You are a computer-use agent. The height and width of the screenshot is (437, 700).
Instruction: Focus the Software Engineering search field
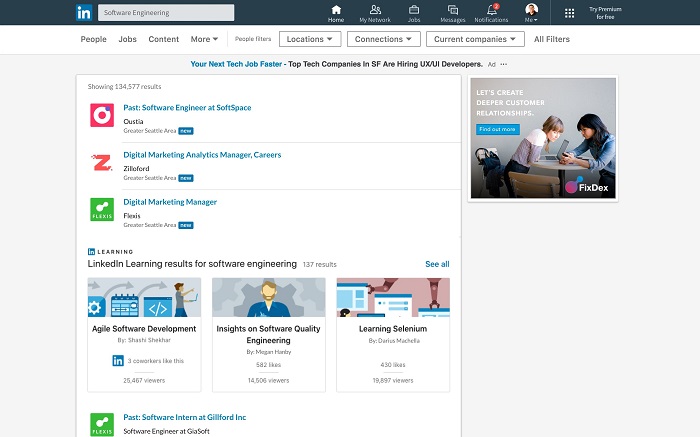click(x=166, y=12)
